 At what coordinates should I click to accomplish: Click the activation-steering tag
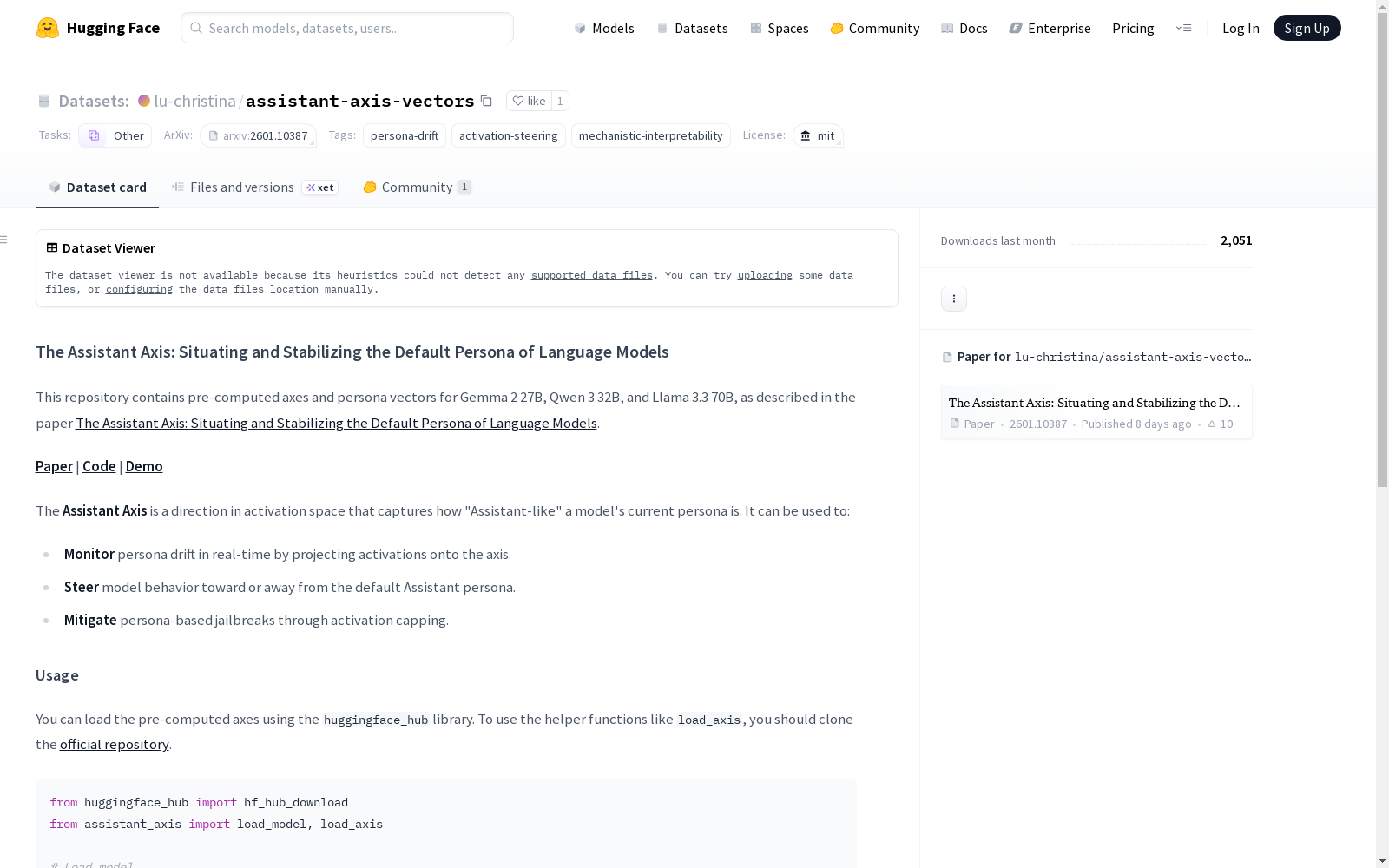509,135
